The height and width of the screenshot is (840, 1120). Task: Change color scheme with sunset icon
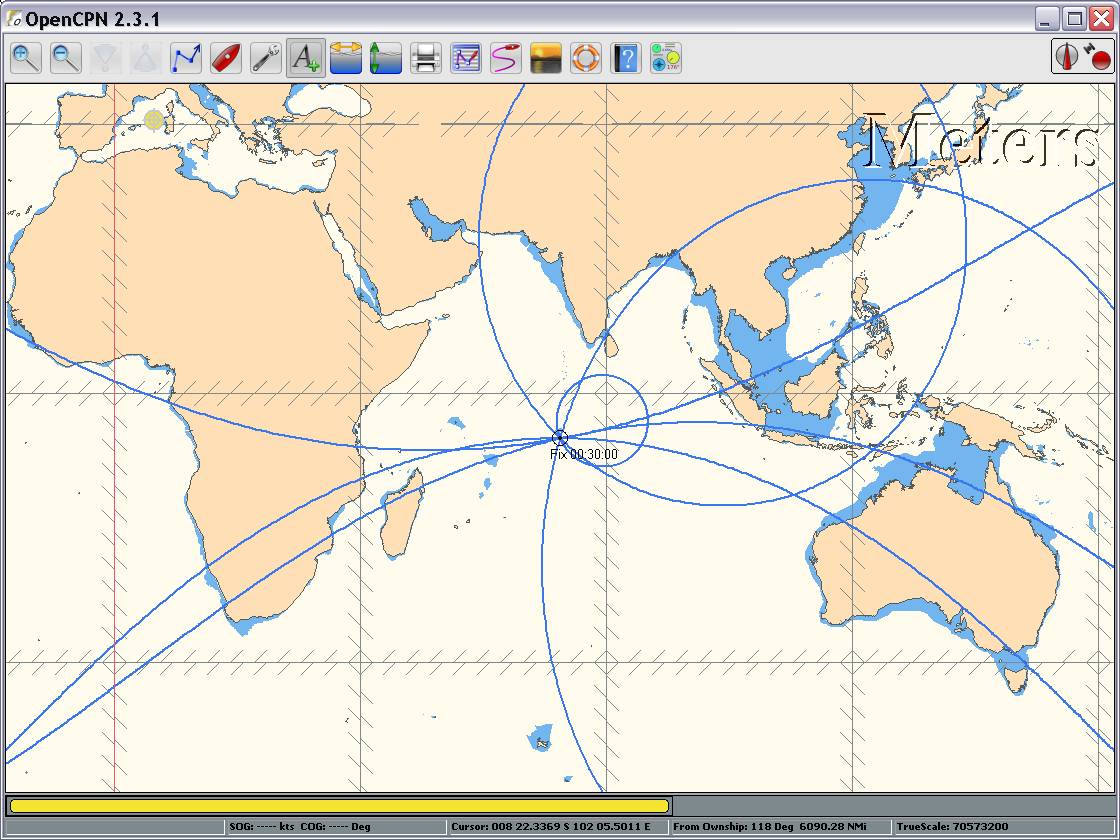546,58
